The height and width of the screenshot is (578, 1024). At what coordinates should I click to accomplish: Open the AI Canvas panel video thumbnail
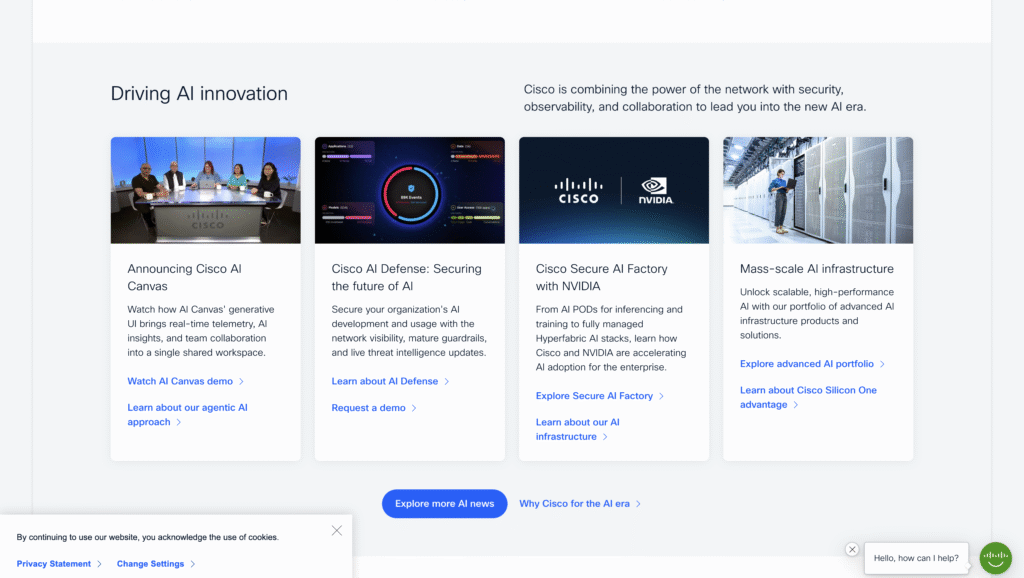tap(205, 190)
